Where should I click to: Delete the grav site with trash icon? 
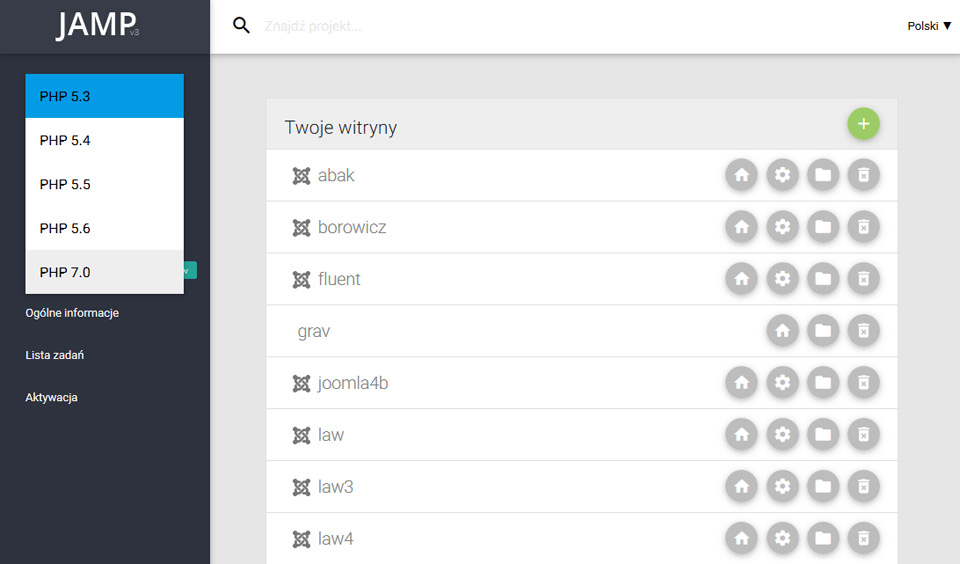[863, 331]
